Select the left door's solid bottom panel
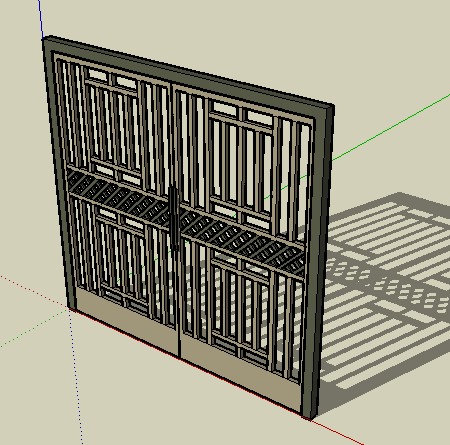 [127, 321]
